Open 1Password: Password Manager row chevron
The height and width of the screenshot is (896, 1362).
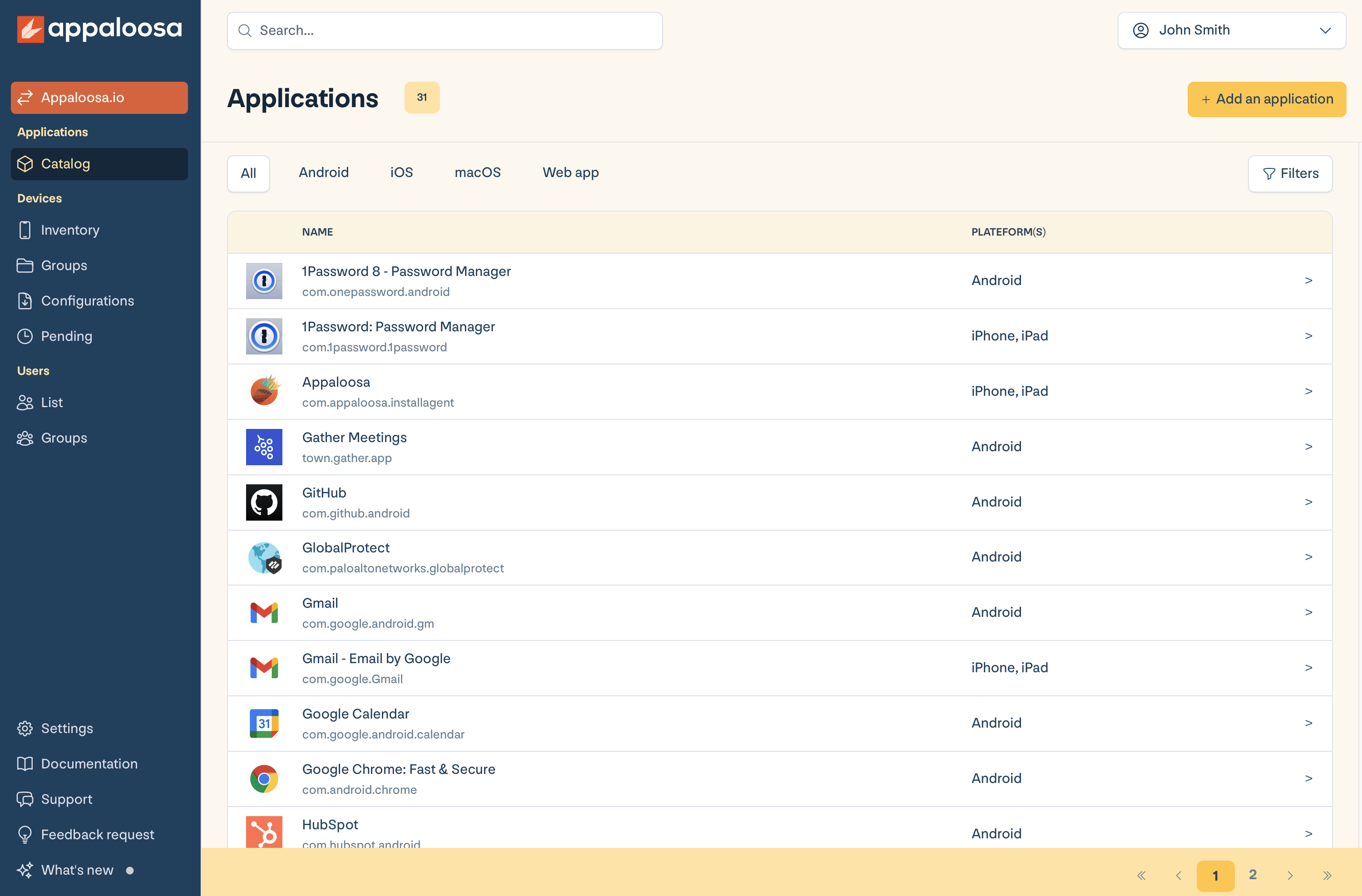coord(1308,336)
